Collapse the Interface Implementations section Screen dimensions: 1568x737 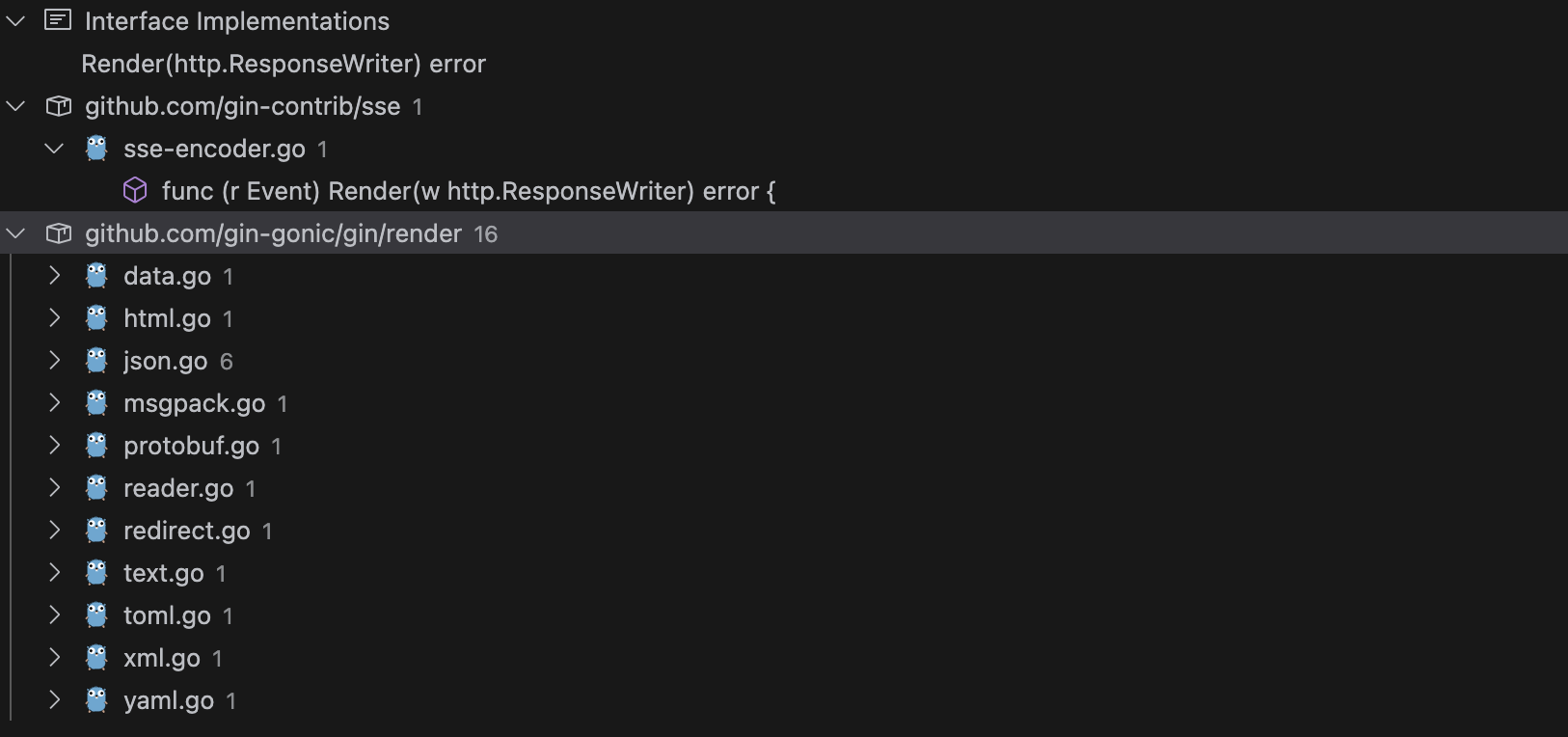click(16, 20)
